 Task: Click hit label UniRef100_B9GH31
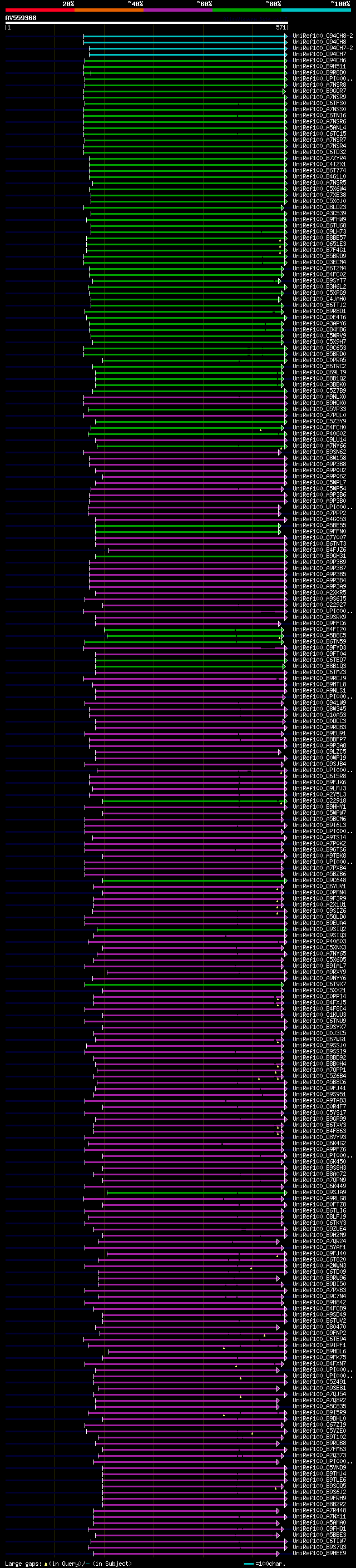coord(319,556)
